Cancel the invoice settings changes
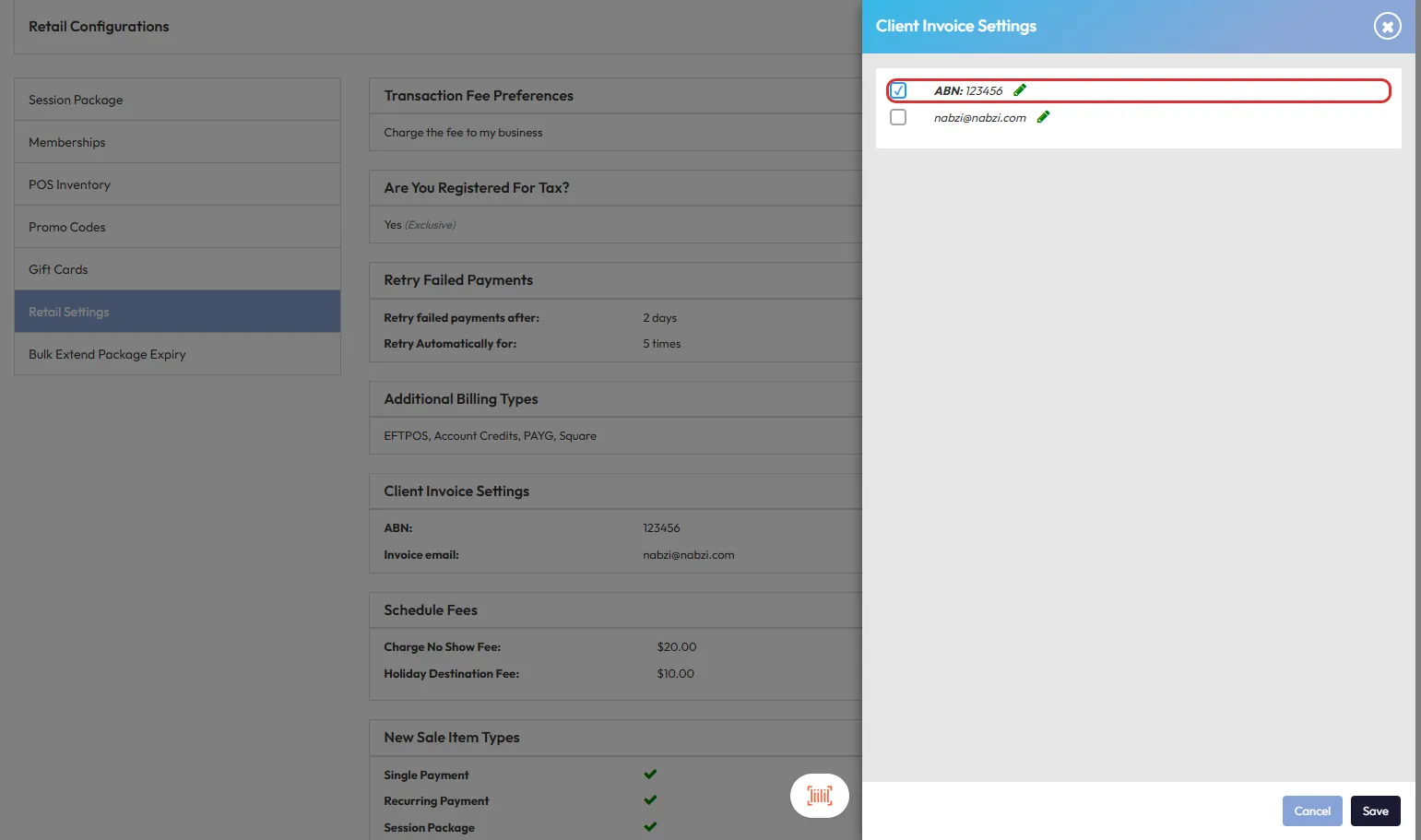This screenshot has height=840, width=1421. point(1311,811)
